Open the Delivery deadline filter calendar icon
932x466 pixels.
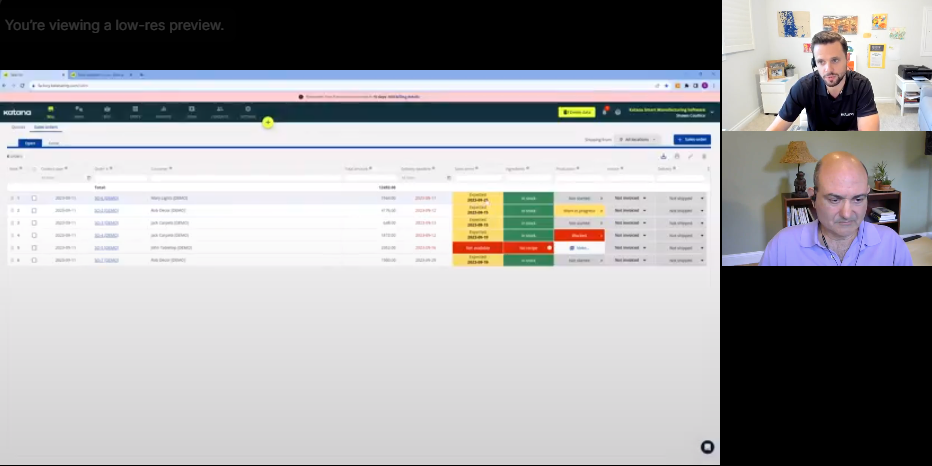[x=449, y=178]
